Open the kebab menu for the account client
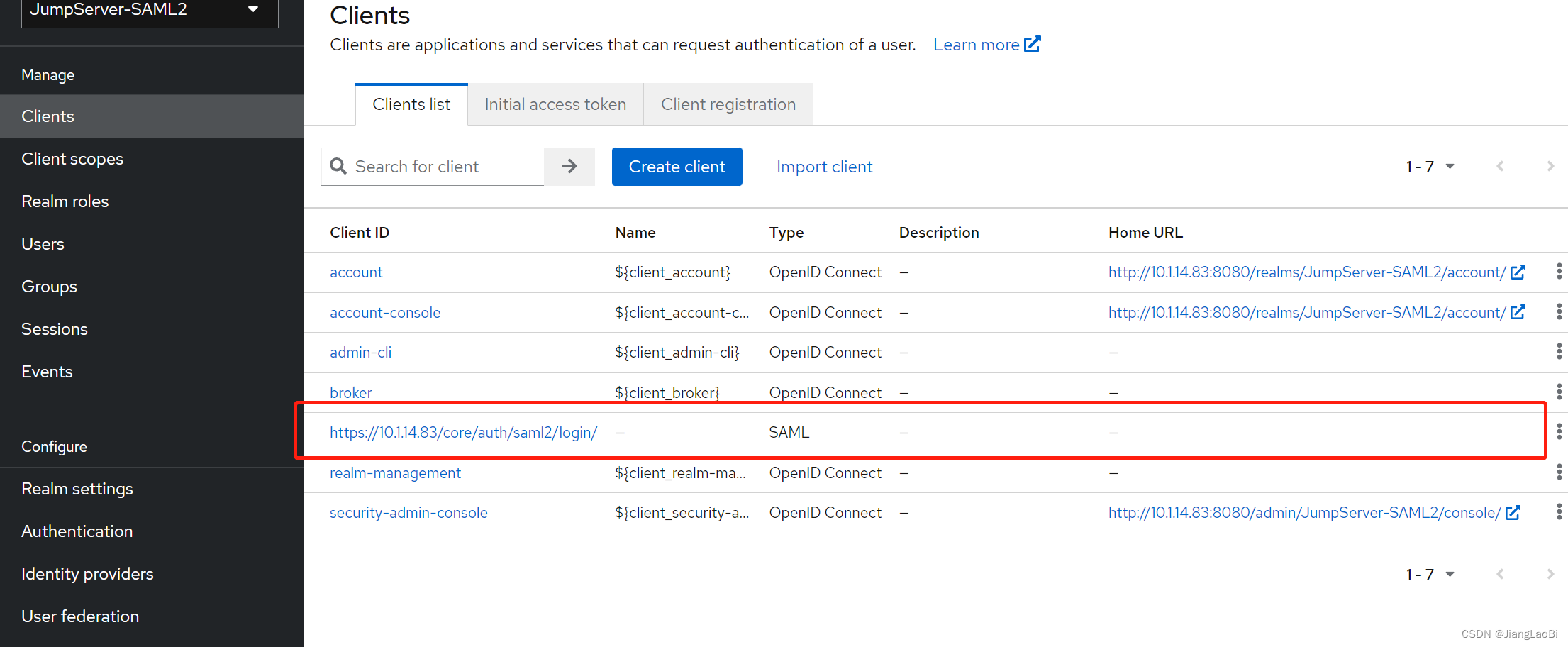Screen dimensions: 1568x647 1559,272
